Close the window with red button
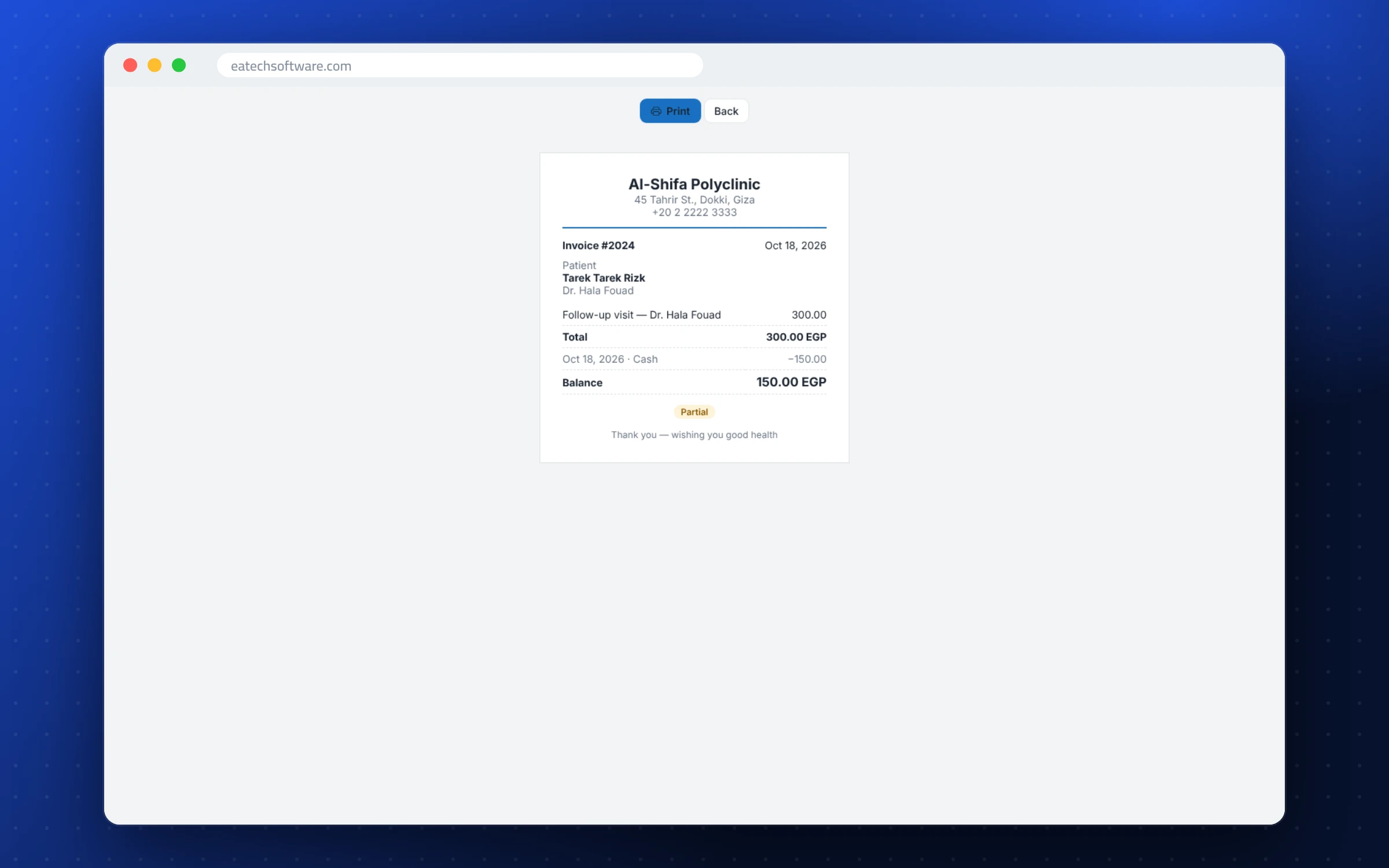Image resolution: width=1389 pixels, height=868 pixels. point(130,65)
